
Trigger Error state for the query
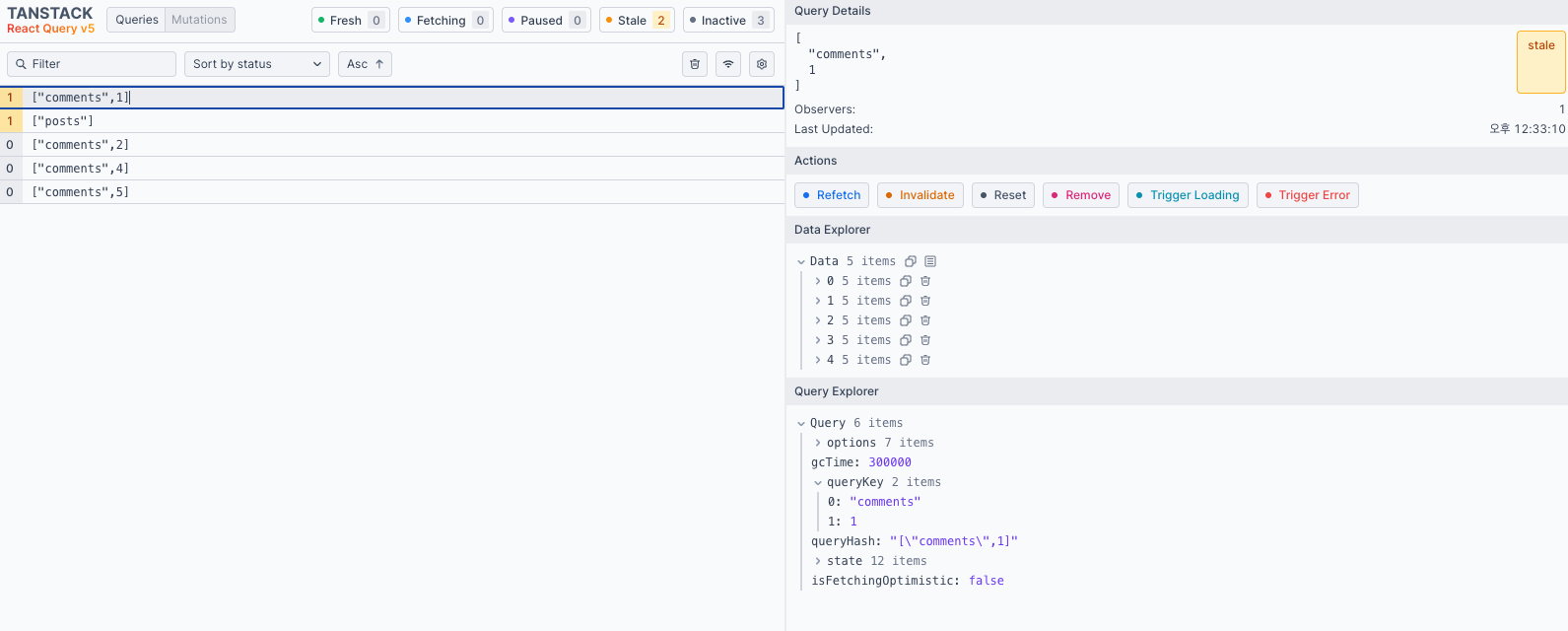point(1308,195)
